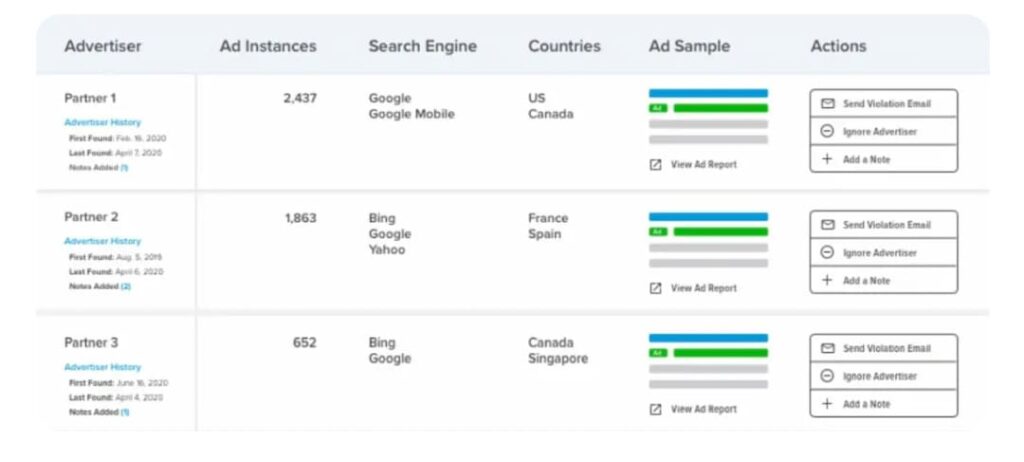Click plus icon to add note for Partner 1

point(827,159)
